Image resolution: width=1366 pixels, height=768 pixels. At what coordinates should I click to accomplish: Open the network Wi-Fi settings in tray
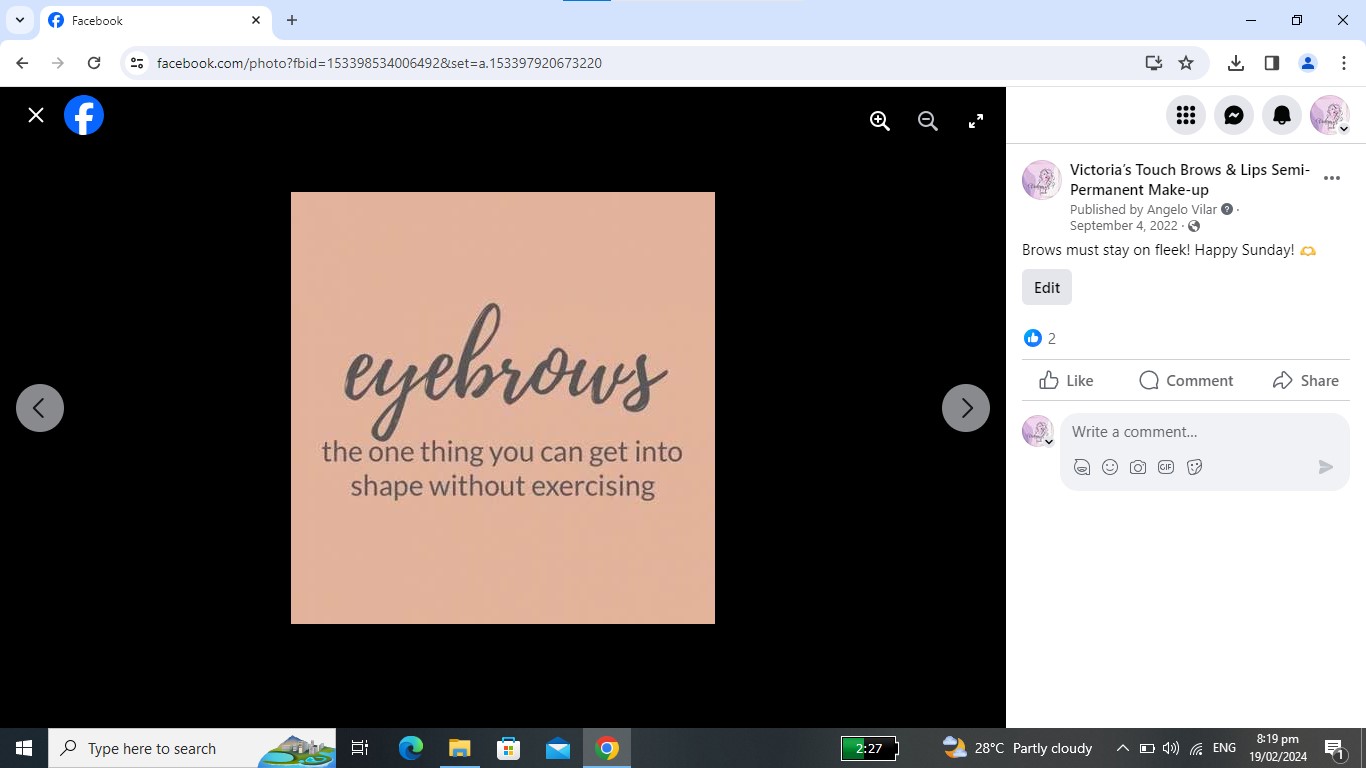(1196, 748)
